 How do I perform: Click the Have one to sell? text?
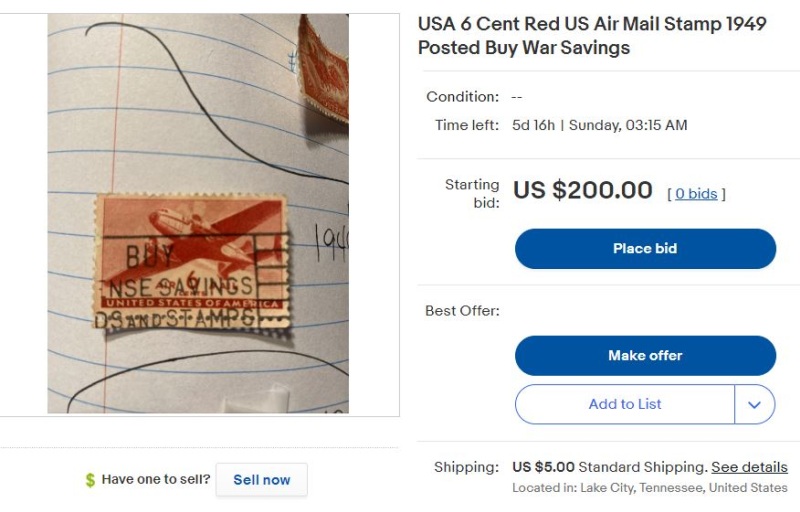click(x=156, y=480)
